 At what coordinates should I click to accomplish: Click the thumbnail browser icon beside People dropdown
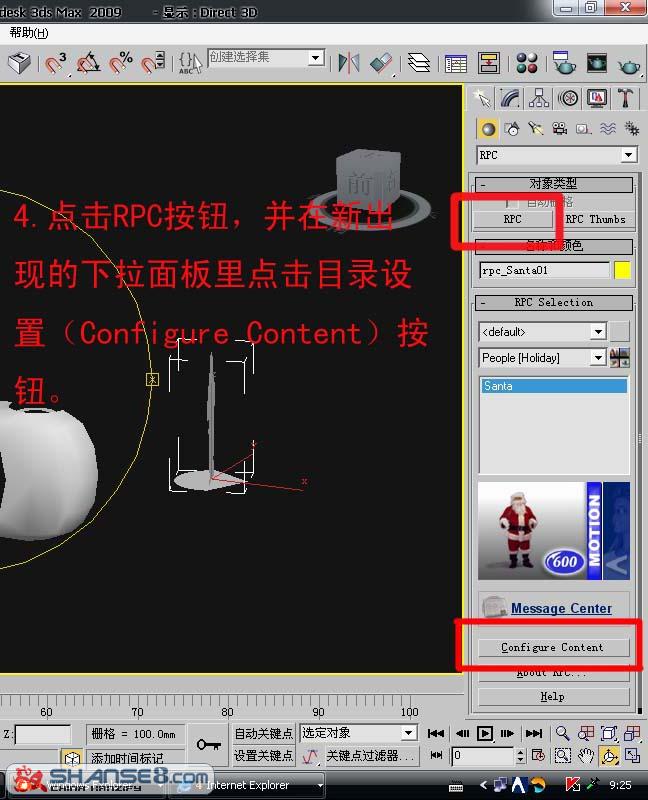(x=619, y=358)
